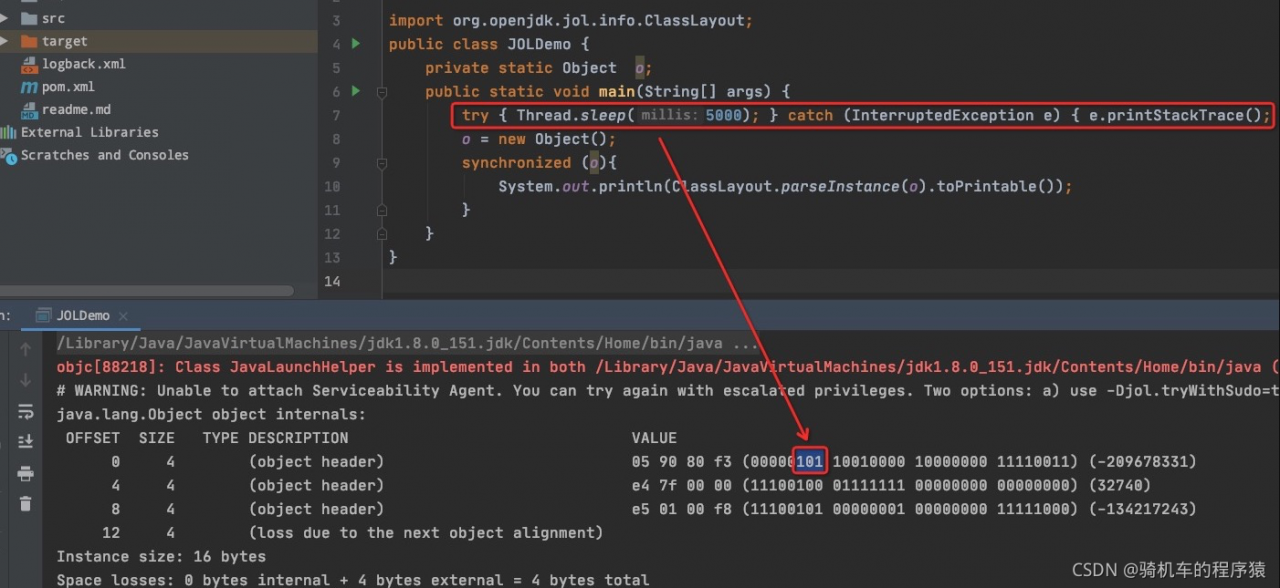Click the JOLDemo run tab icon

(x=44, y=315)
